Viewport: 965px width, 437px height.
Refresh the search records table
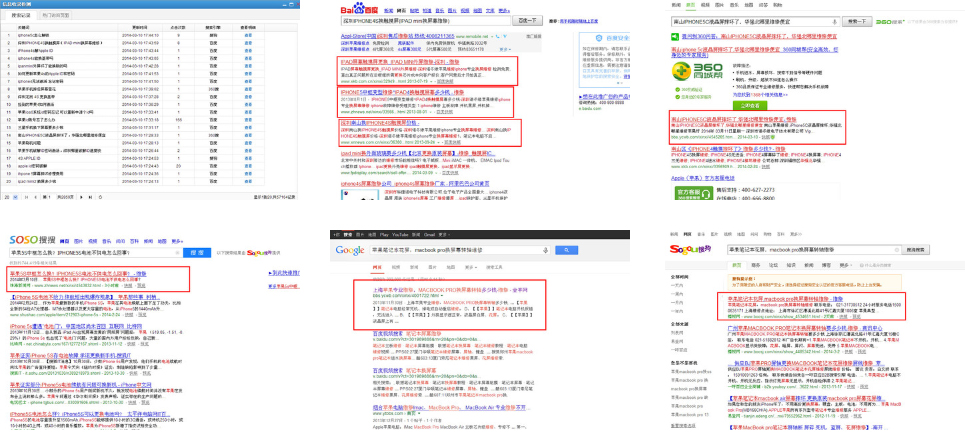[100, 197]
